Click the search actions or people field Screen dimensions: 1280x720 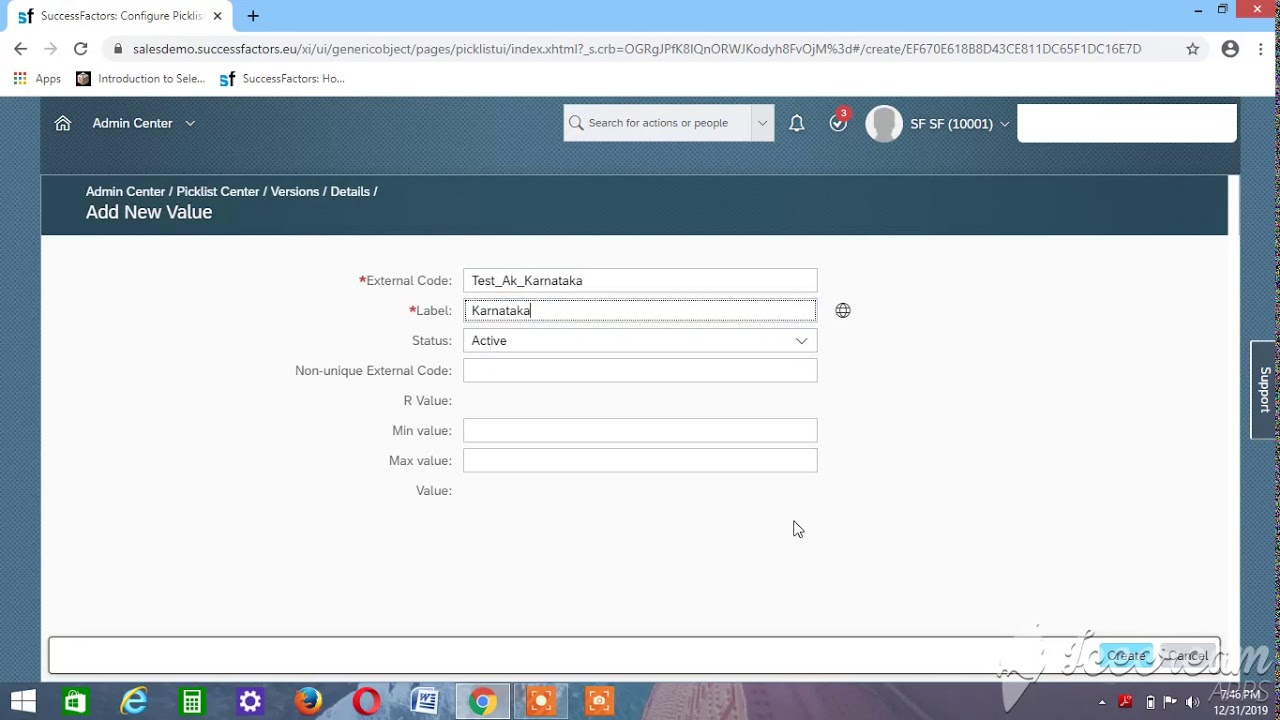coord(657,123)
